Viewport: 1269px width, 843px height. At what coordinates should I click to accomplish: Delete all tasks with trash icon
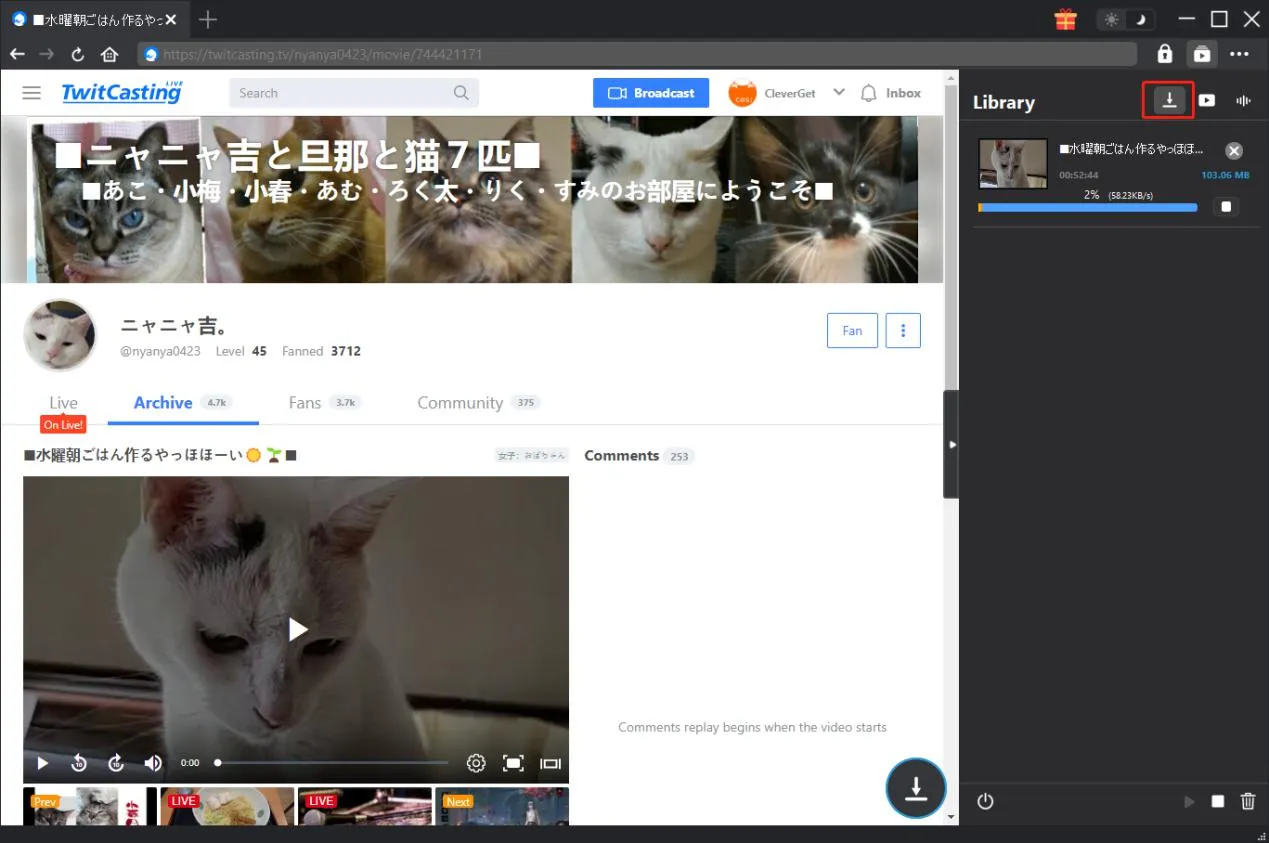[x=1247, y=801]
